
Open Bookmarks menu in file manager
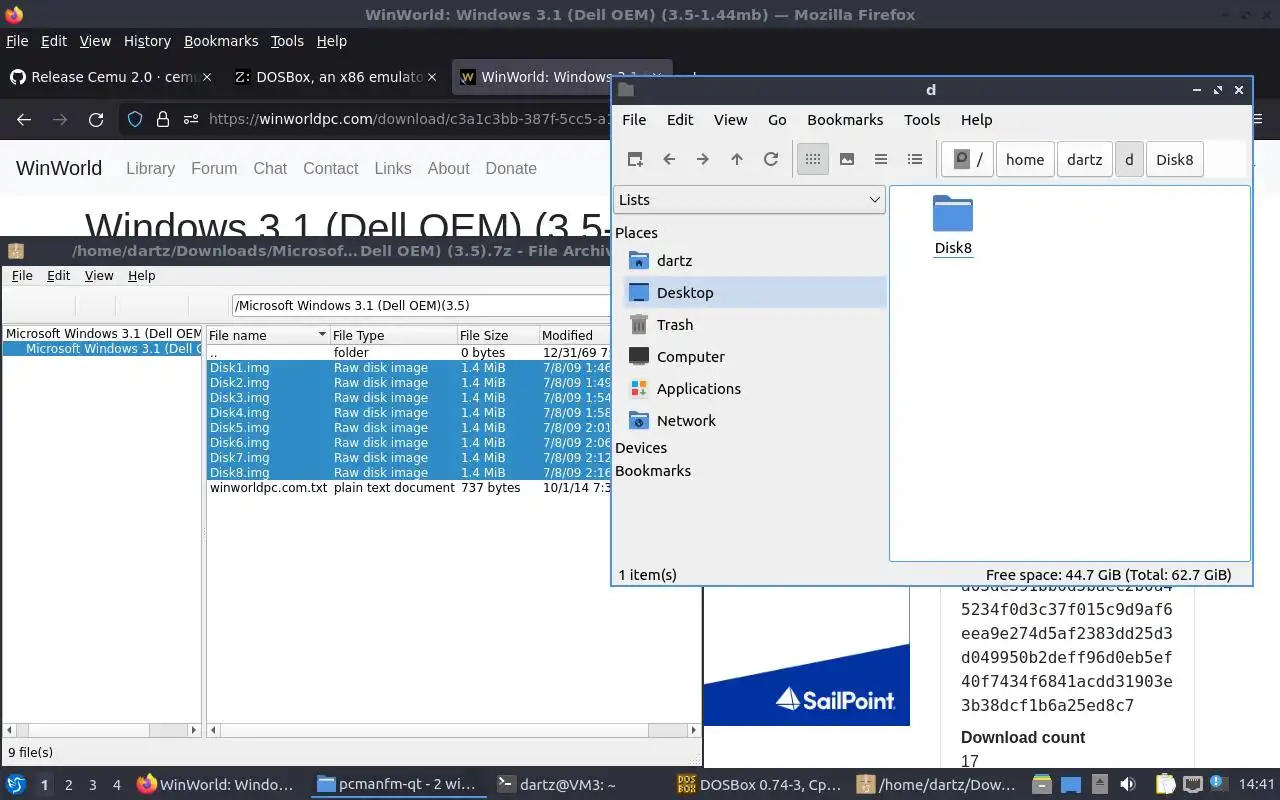pos(845,120)
